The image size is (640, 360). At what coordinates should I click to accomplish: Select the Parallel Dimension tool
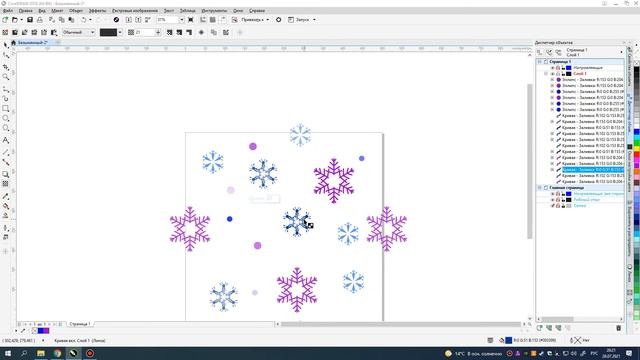5,152
